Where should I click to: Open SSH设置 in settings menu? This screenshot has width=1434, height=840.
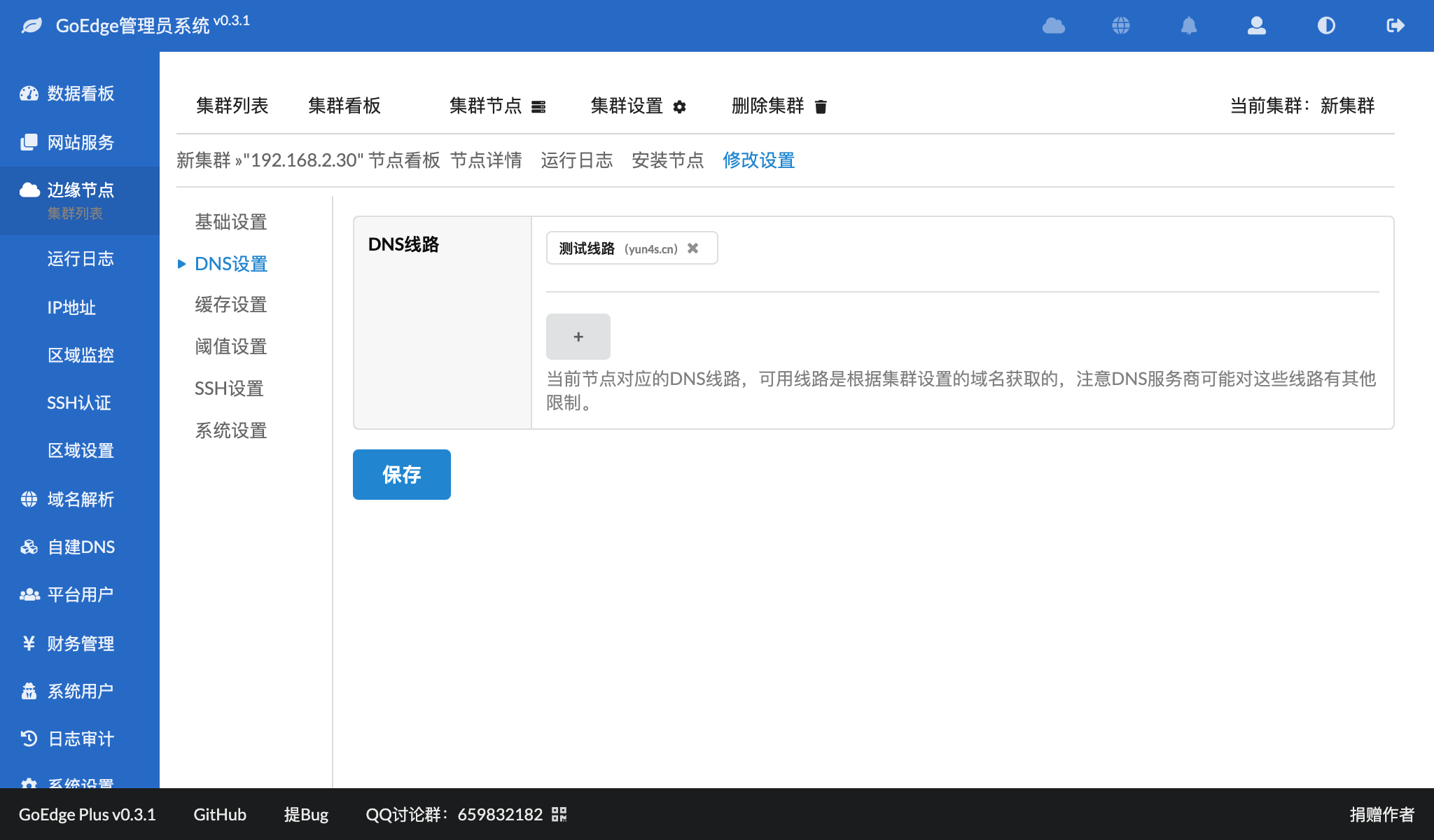pyautogui.click(x=229, y=388)
